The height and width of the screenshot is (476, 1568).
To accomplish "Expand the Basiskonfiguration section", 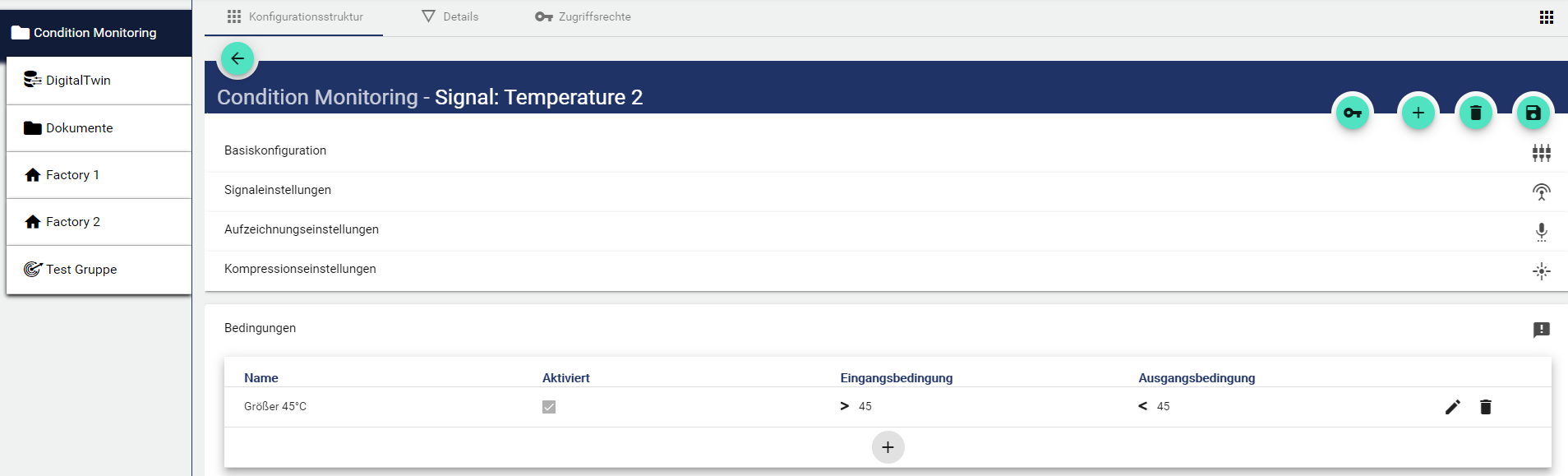I will tap(275, 150).
